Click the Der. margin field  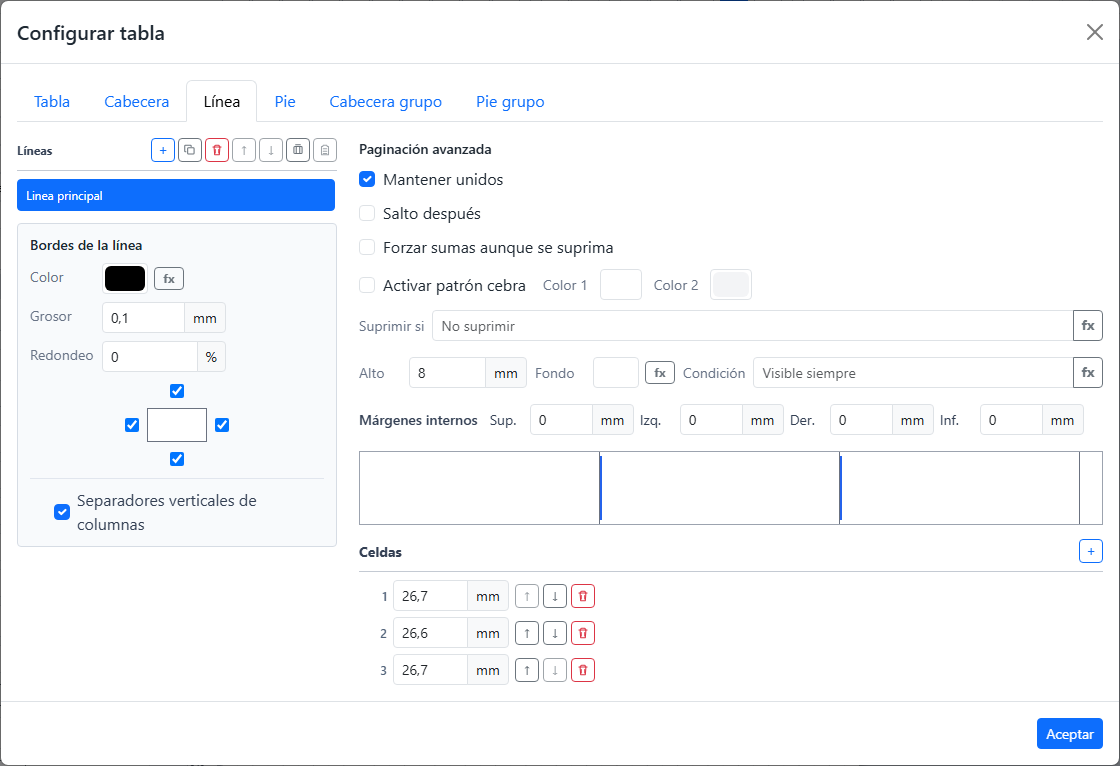click(x=861, y=420)
